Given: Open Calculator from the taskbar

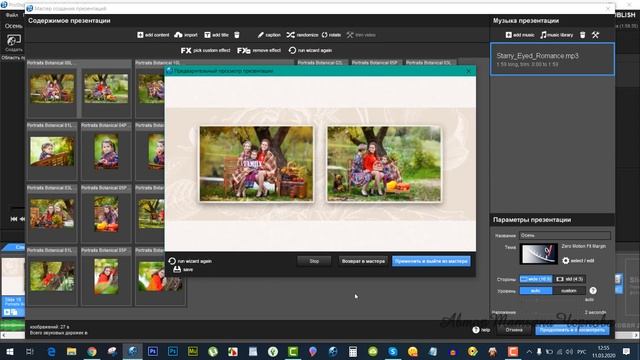Looking at the screenshot, I should point(353,351).
